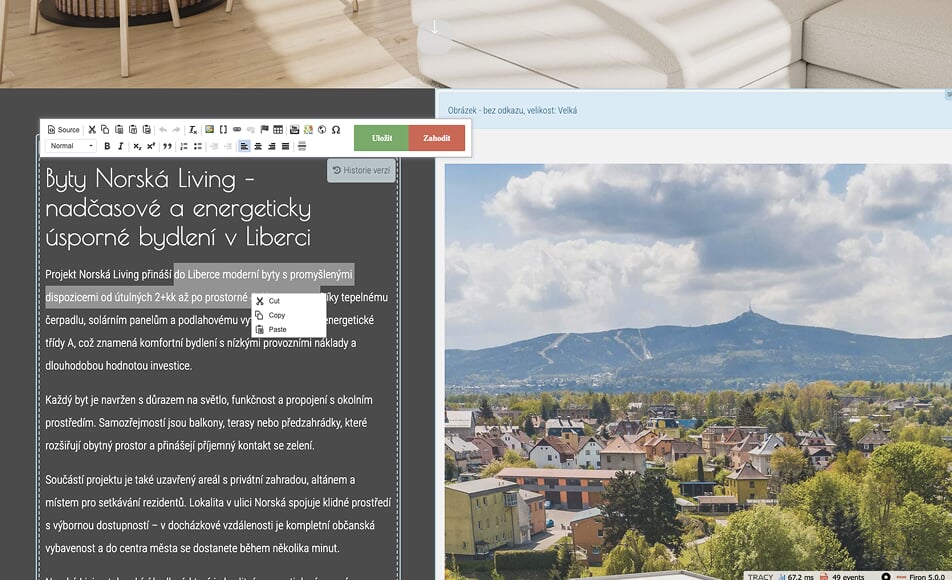Viewport: 952px width, 580px height.
Task: Click the 49 events debug bar item
Action: (x=846, y=576)
